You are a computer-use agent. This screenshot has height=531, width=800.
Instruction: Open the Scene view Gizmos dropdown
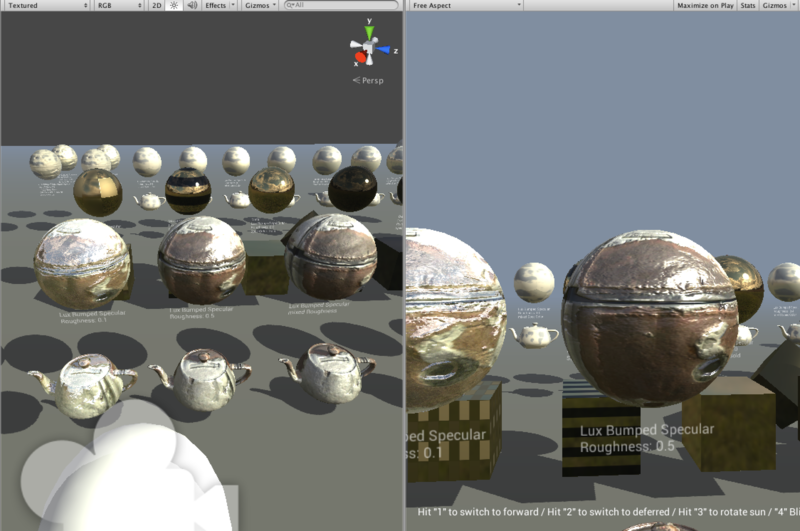point(260,5)
